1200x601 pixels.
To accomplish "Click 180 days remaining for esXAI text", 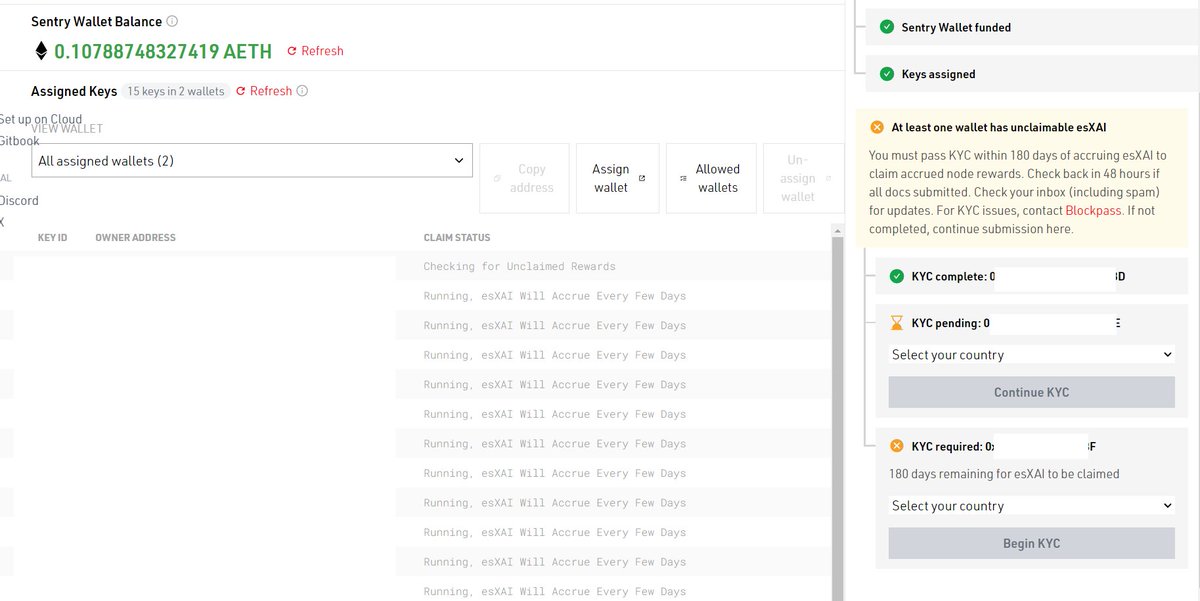I will pyautogui.click(x=1004, y=474).
